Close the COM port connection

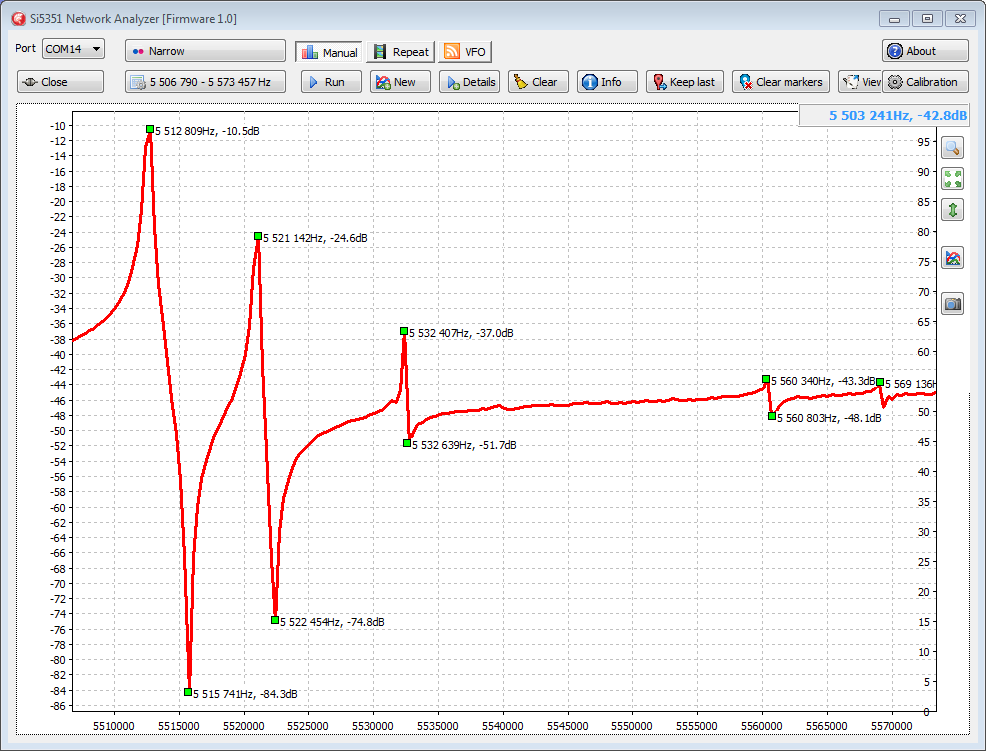click(x=60, y=82)
